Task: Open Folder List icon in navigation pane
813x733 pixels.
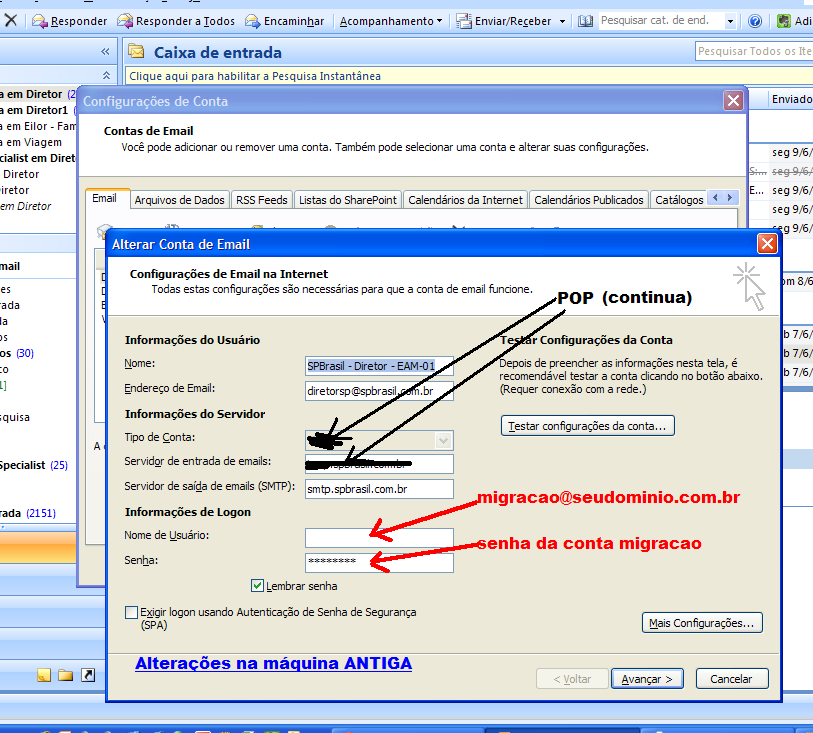Action: 66,675
